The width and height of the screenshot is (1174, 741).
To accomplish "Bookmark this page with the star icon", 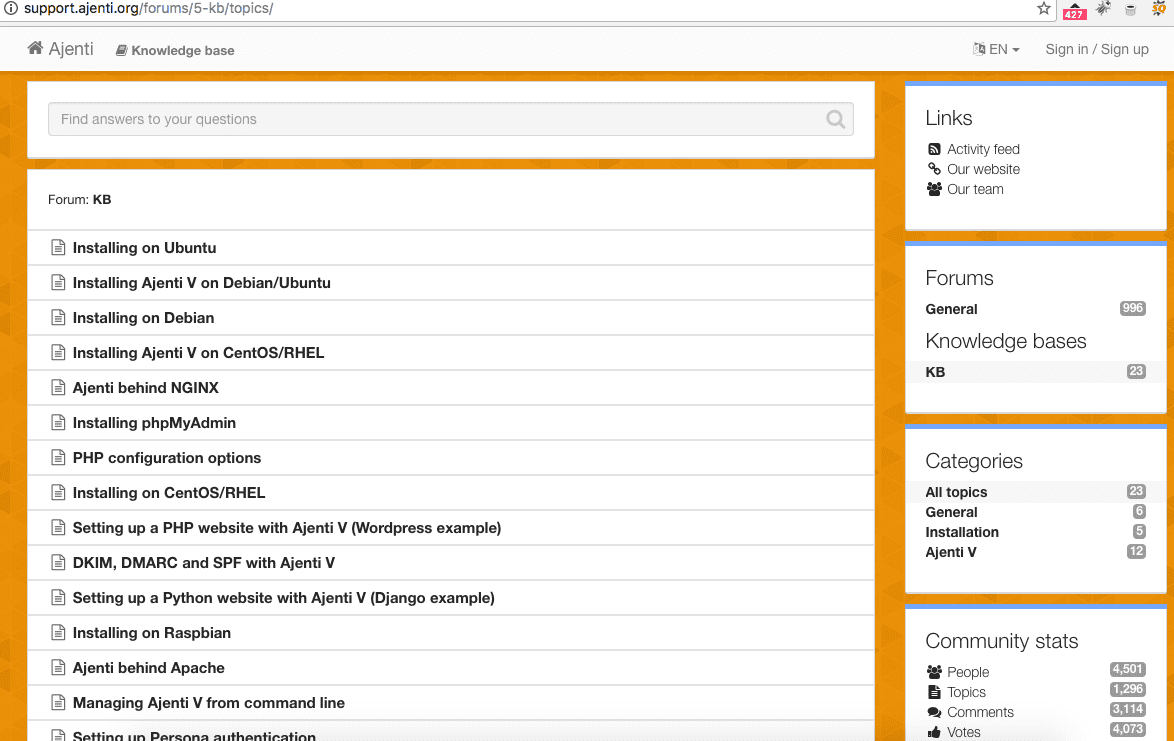I will pyautogui.click(x=1044, y=9).
